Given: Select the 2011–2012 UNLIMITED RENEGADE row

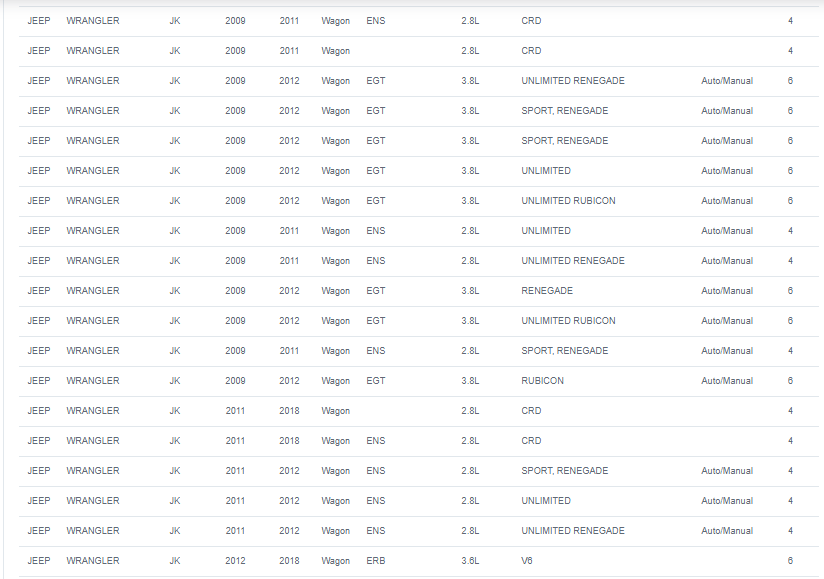Looking at the screenshot, I should click(418, 531).
